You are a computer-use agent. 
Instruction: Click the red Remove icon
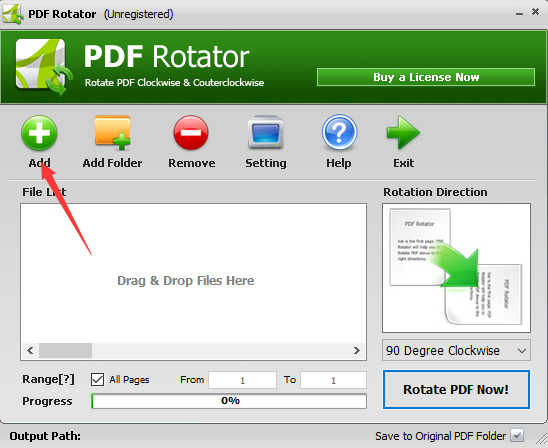[x=191, y=133]
